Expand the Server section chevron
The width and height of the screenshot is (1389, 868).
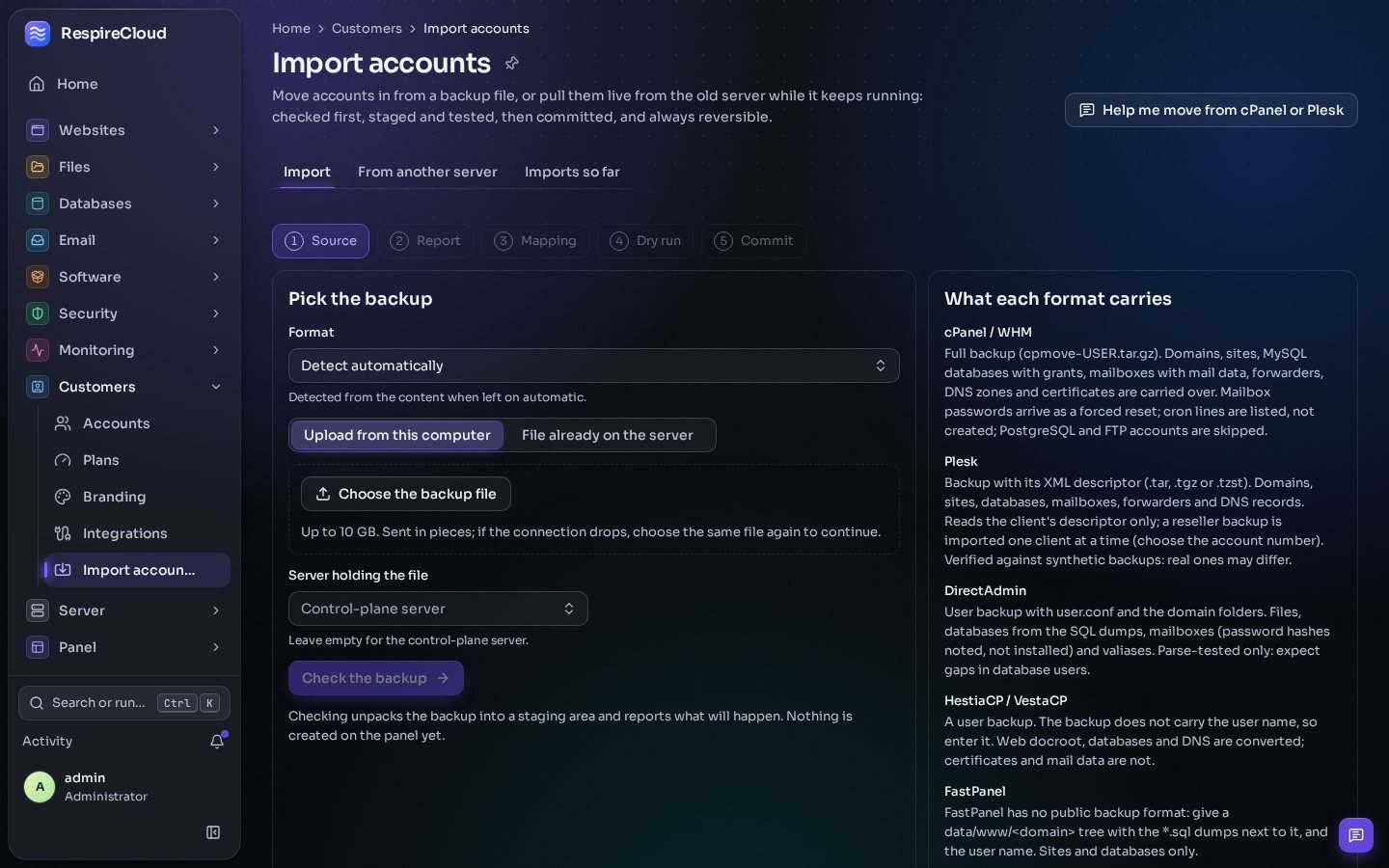pos(216,610)
